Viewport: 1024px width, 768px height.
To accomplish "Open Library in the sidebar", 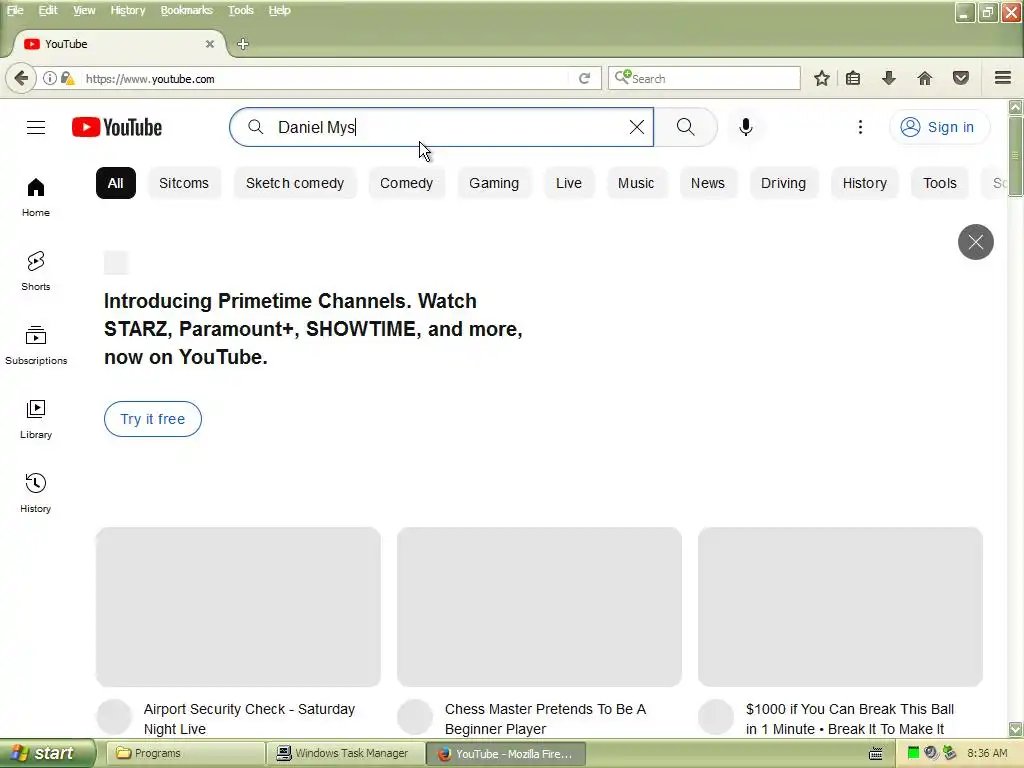I will (x=36, y=419).
